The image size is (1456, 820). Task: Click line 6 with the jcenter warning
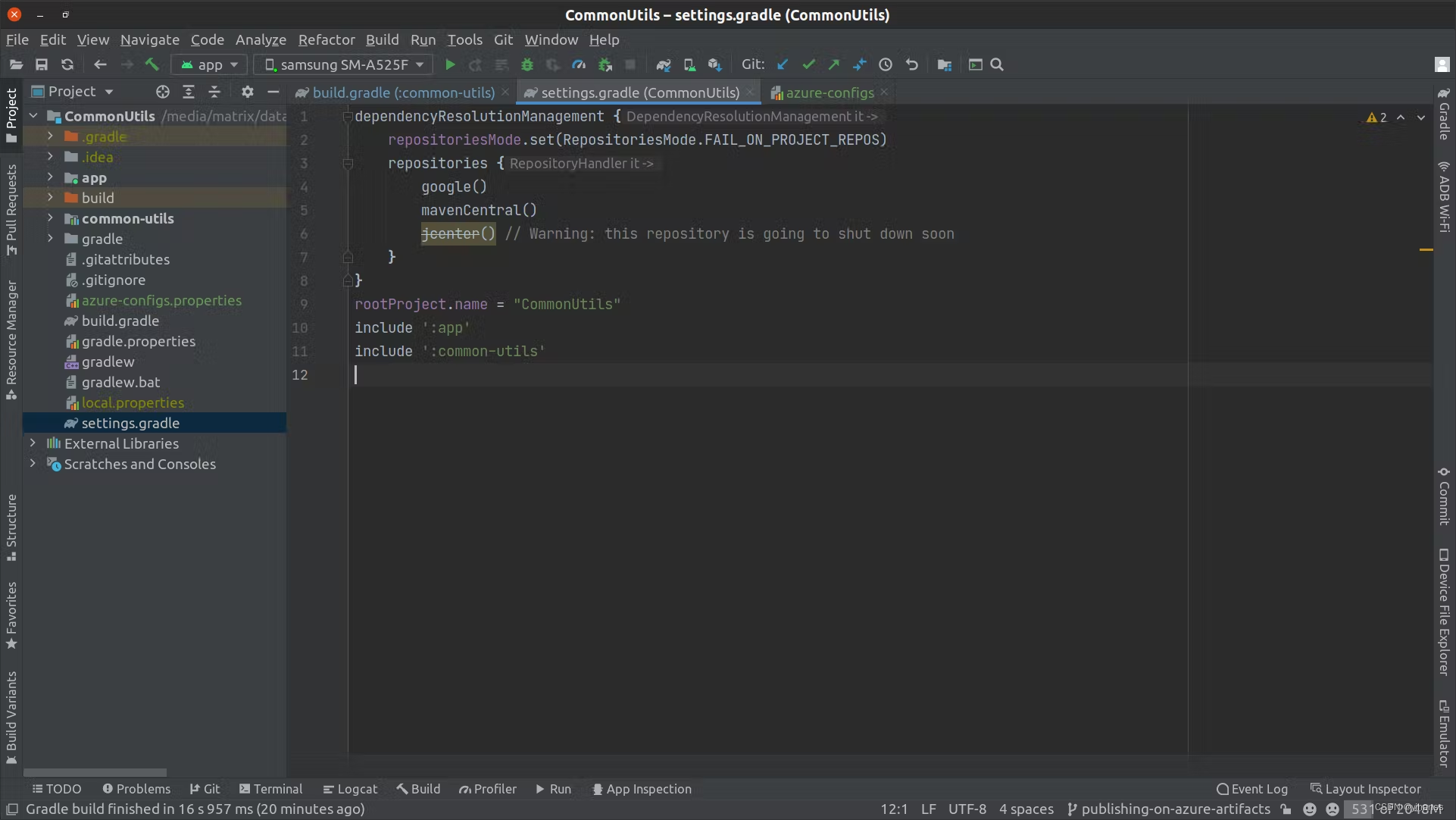tap(457, 233)
